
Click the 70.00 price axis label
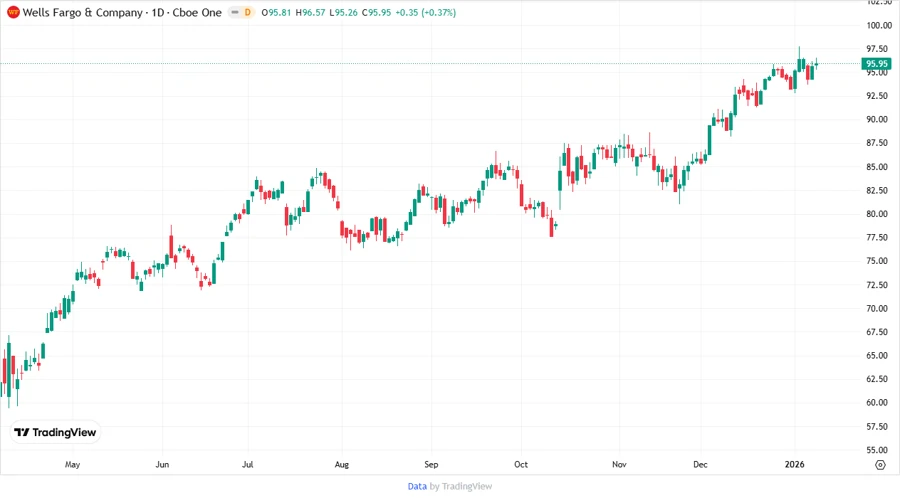877,309
